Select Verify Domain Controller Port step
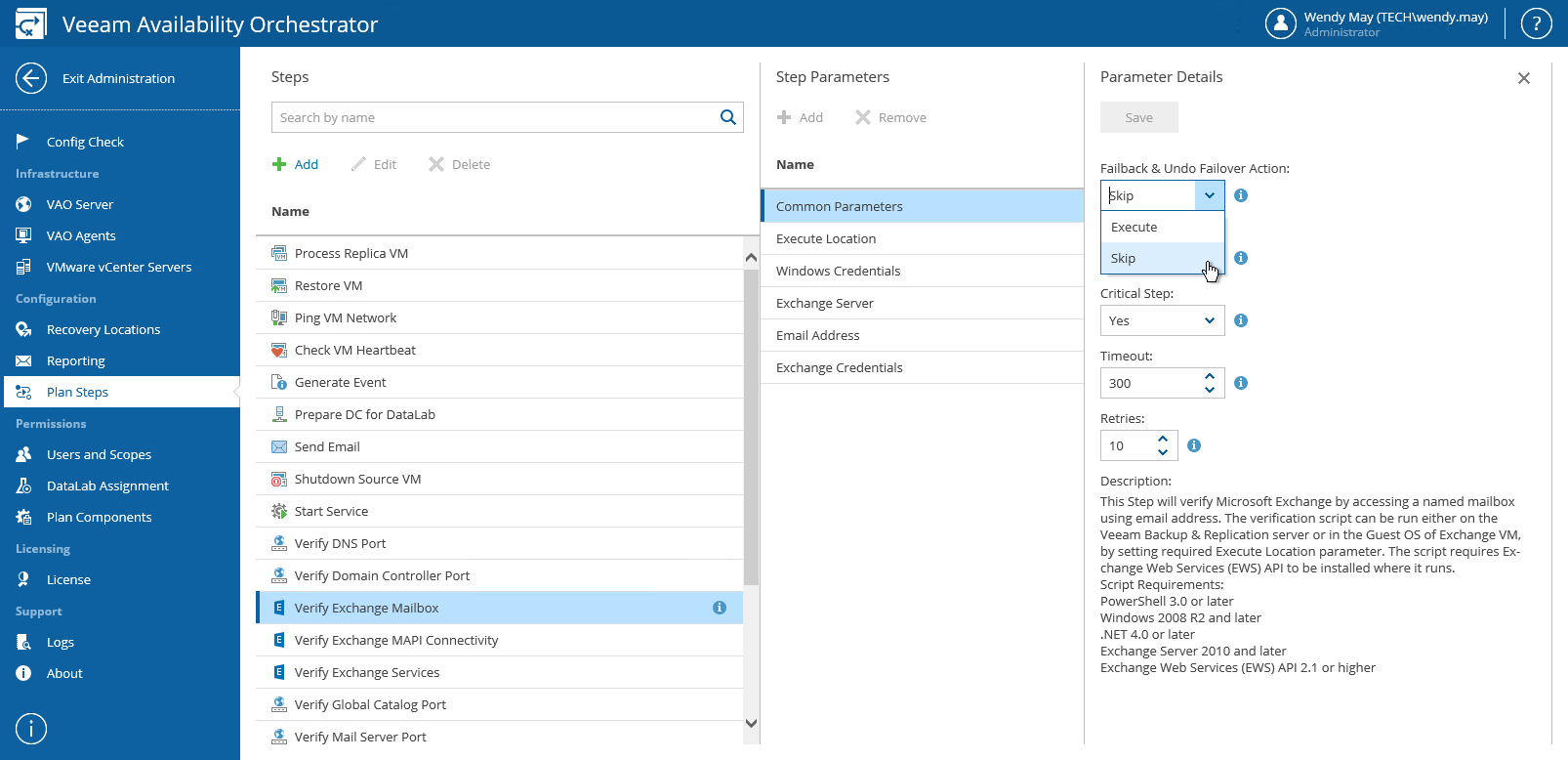The height and width of the screenshot is (760, 1568). pyautogui.click(x=499, y=575)
